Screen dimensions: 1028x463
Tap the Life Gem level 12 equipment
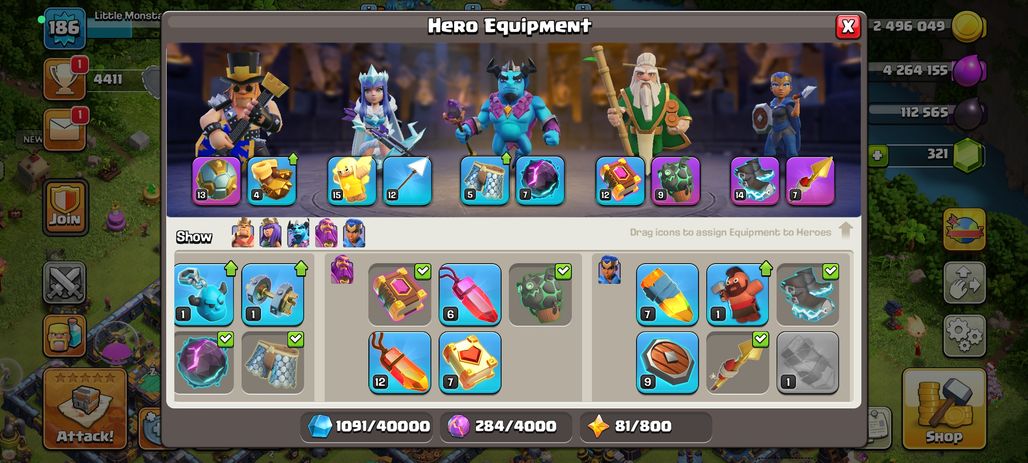(x=399, y=362)
